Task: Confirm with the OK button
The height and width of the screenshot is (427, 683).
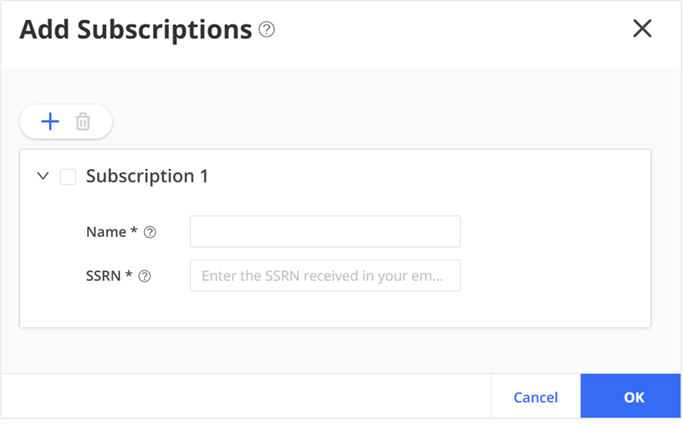Action: (x=632, y=397)
